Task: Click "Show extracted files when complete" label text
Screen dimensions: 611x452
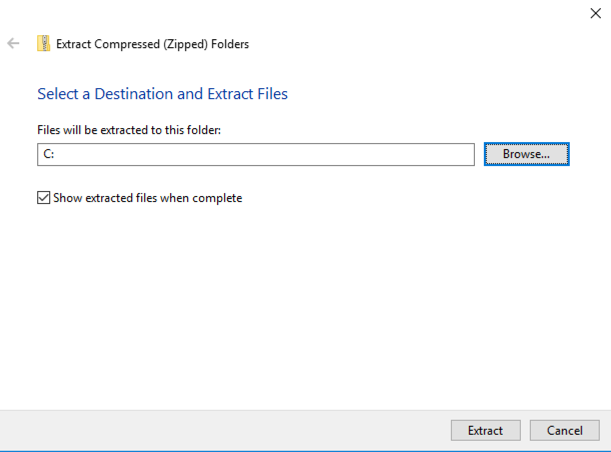Action: coord(146,198)
